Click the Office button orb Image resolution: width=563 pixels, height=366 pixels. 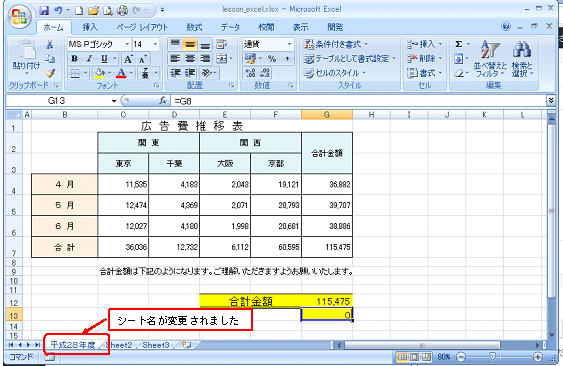tap(19, 17)
